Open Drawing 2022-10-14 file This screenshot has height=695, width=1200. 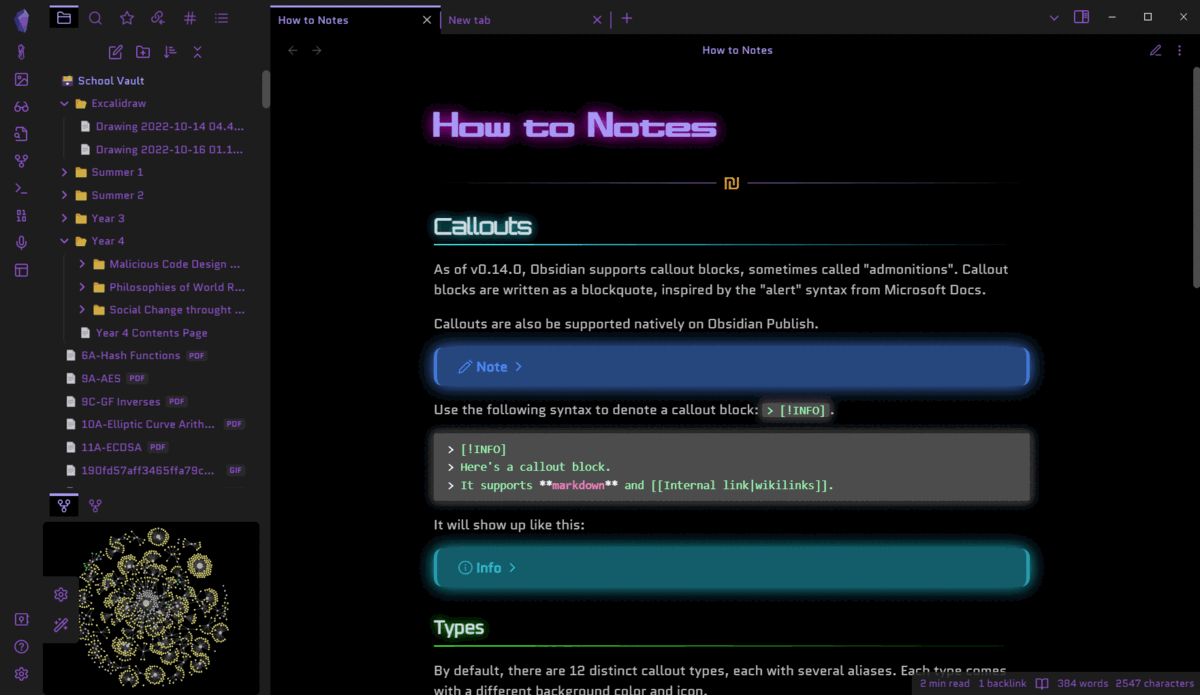tap(168, 126)
